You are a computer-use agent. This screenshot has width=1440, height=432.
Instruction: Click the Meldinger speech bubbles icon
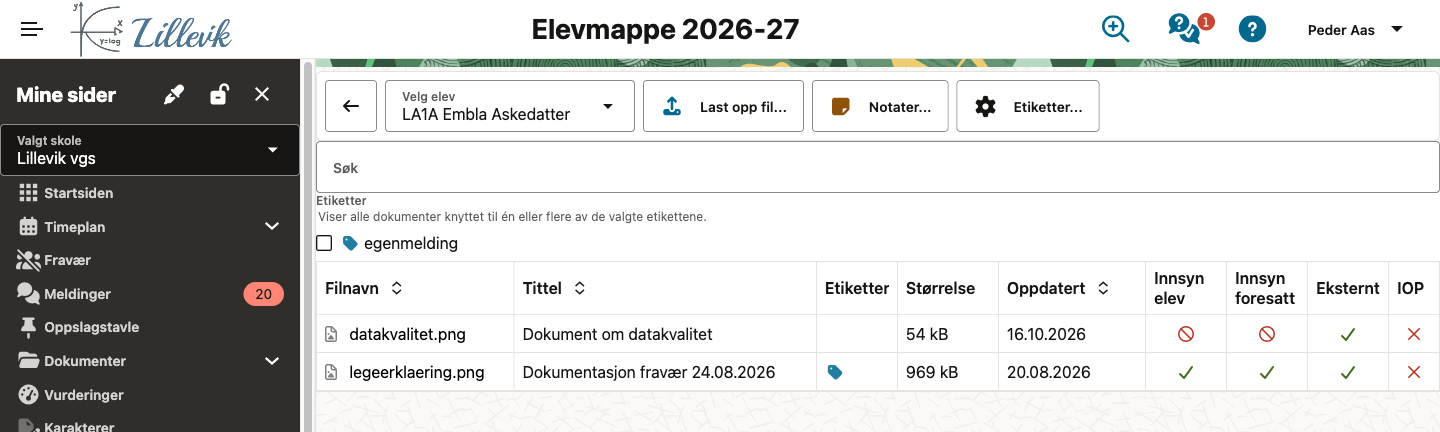28,294
